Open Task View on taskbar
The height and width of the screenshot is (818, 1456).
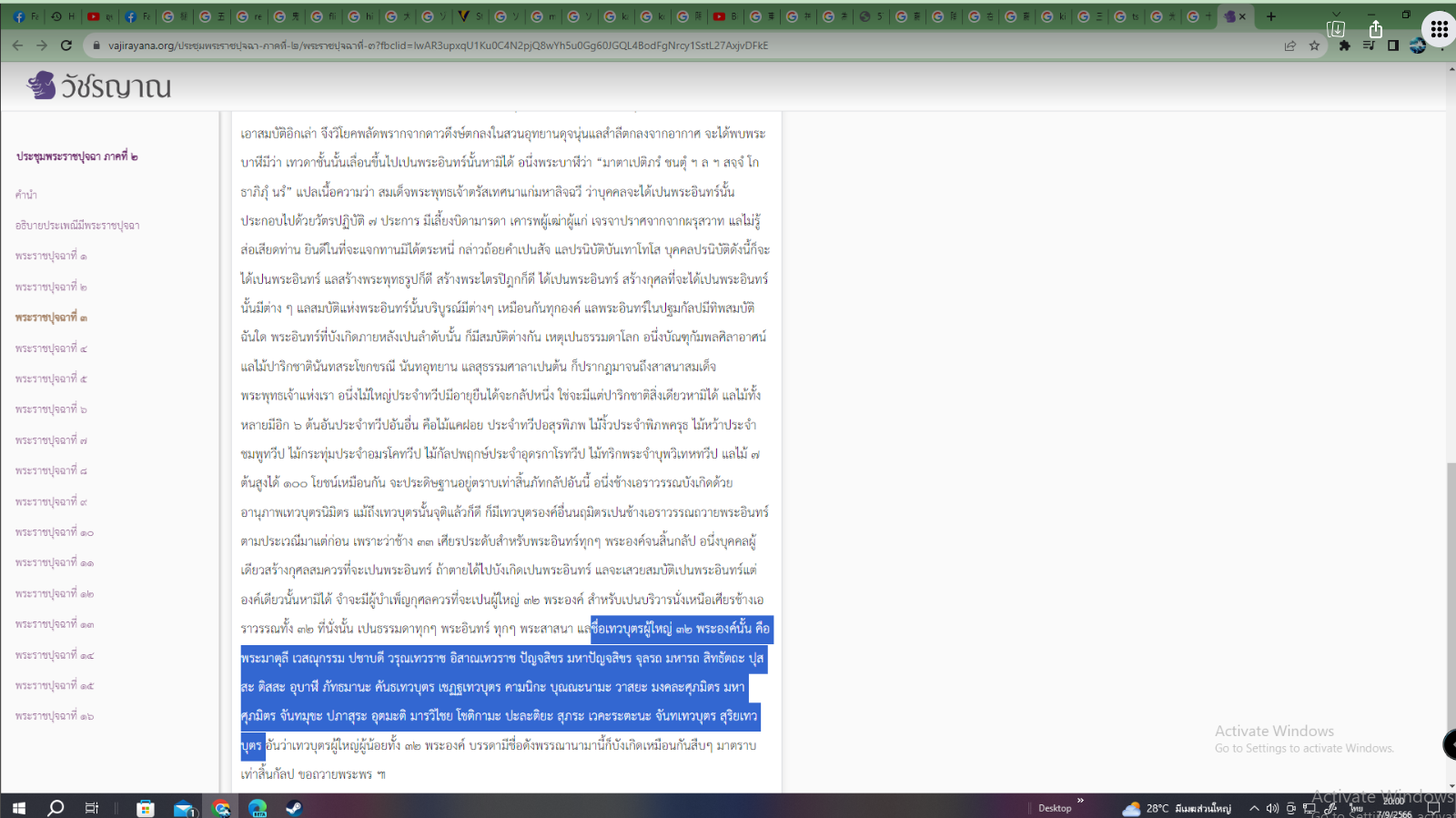91,807
